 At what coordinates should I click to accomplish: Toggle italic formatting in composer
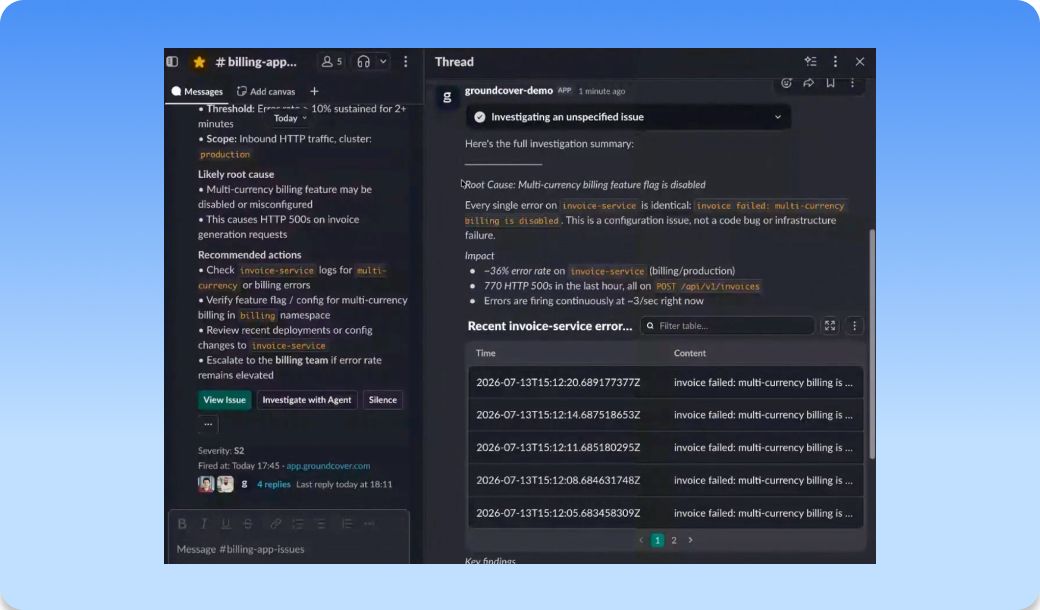(204, 524)
